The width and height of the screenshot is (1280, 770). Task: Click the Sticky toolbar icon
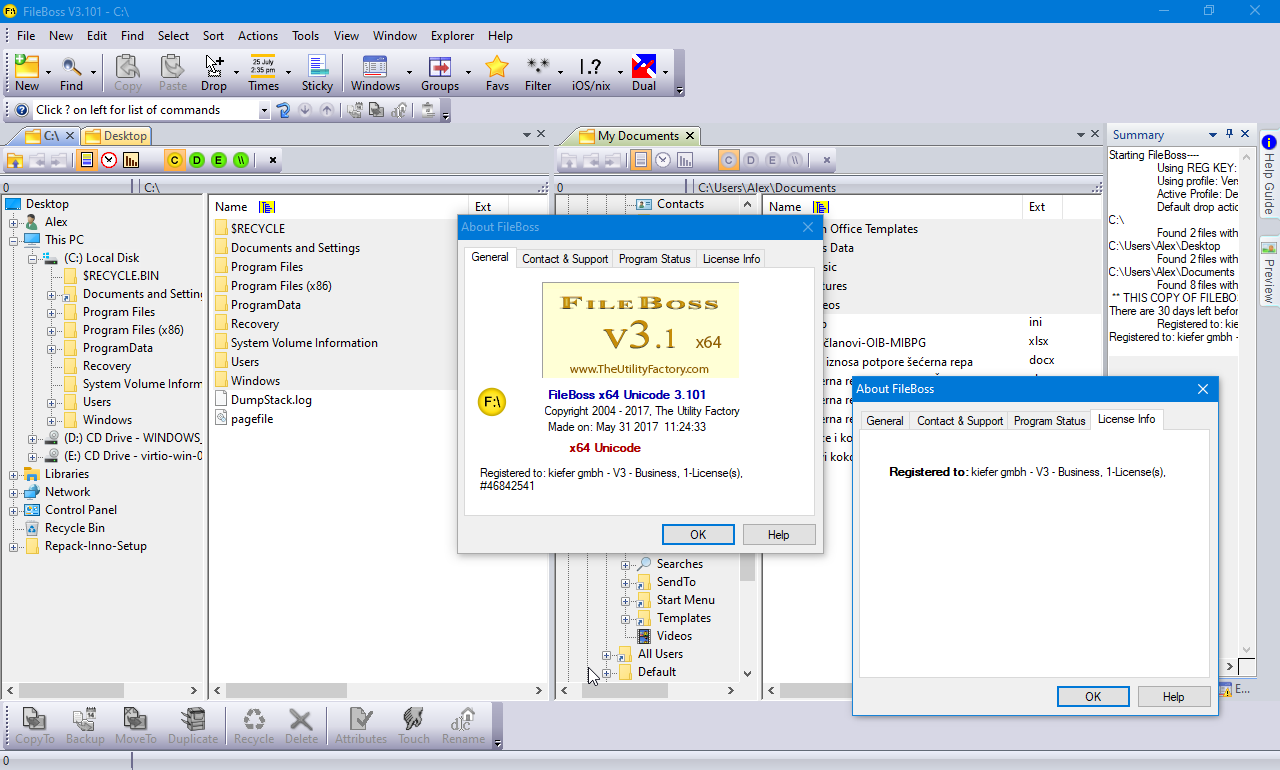click(x=317, y=68)
